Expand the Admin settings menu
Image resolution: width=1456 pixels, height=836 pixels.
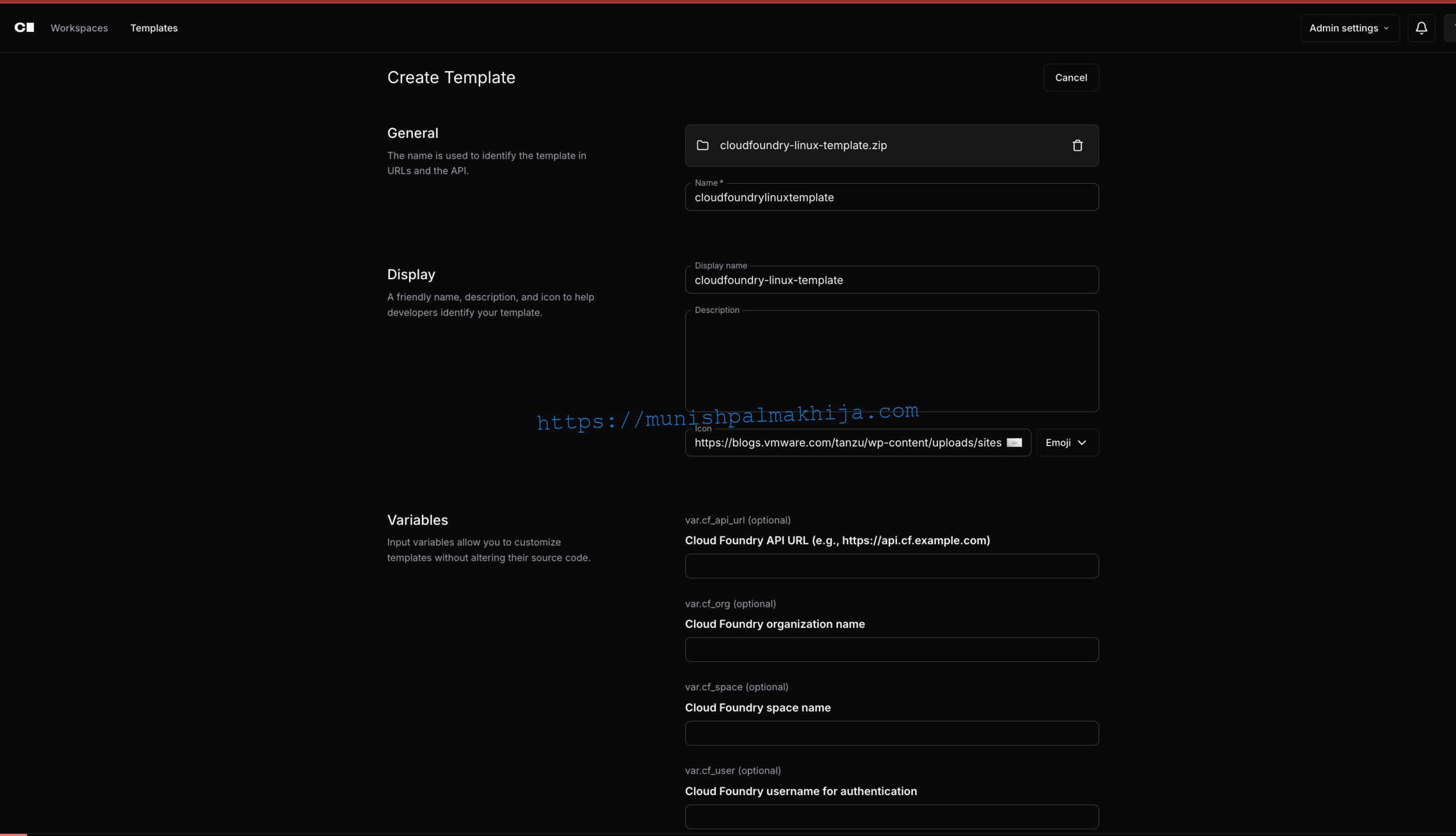coord(1349,27)
